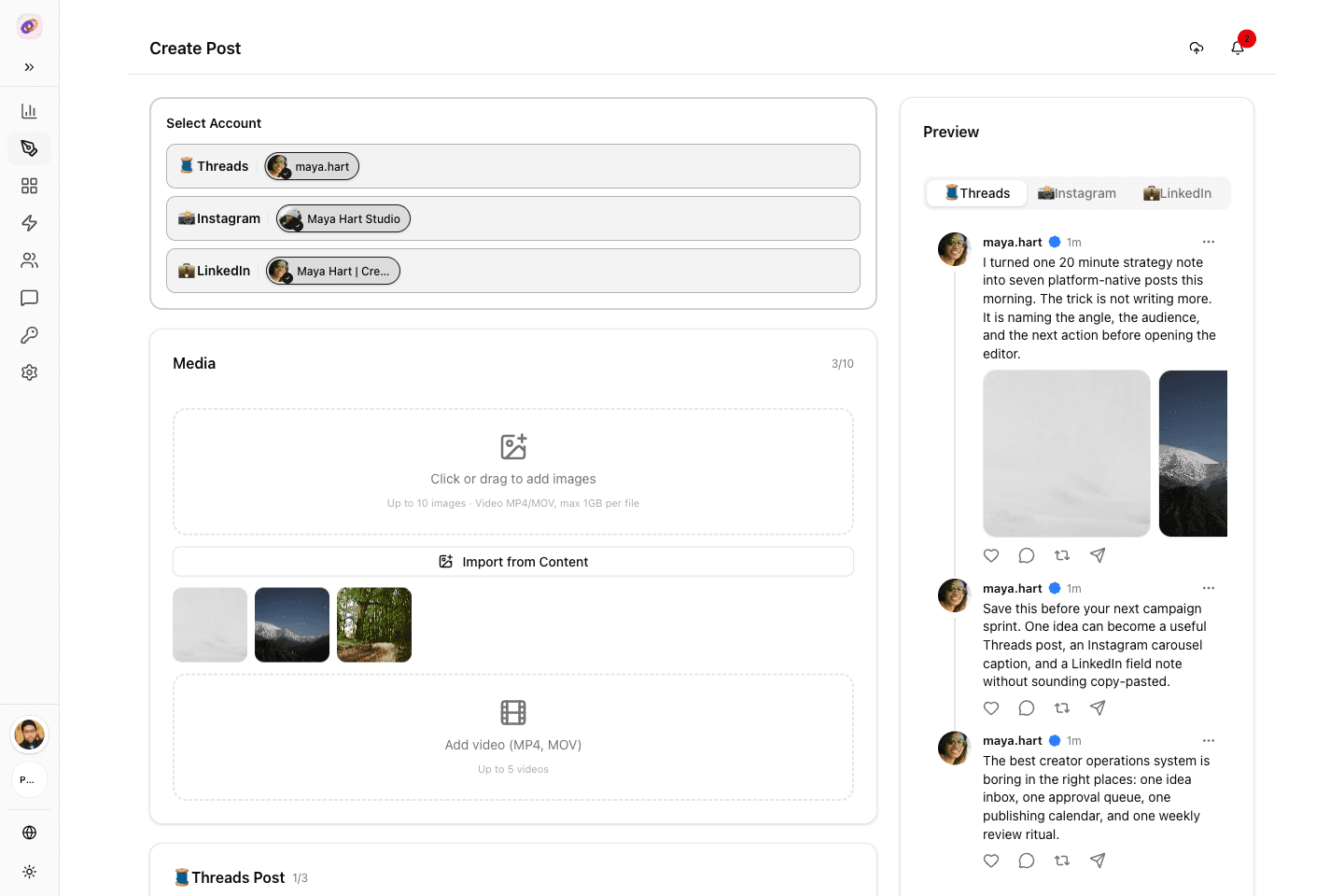
Task: Select the gray foggy media thumbnail
Action: [210, 624]
